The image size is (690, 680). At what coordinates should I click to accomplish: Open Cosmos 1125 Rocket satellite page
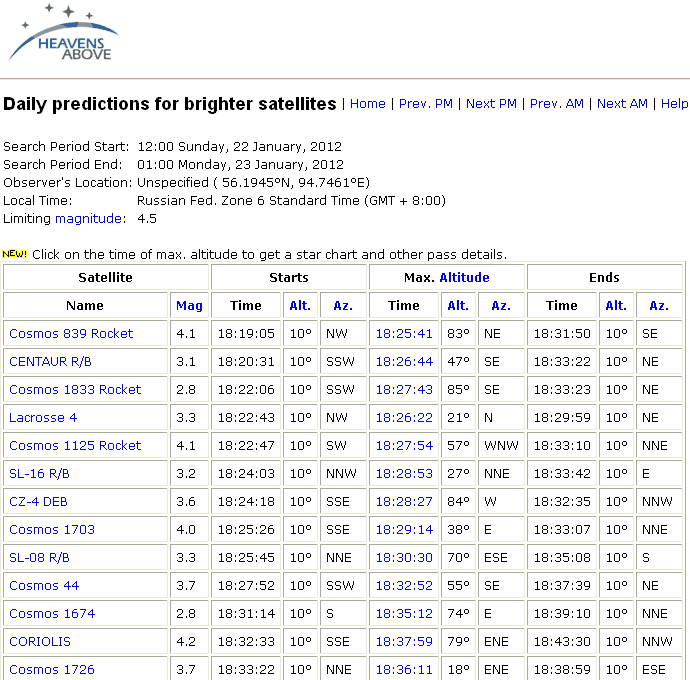[75, 445]
